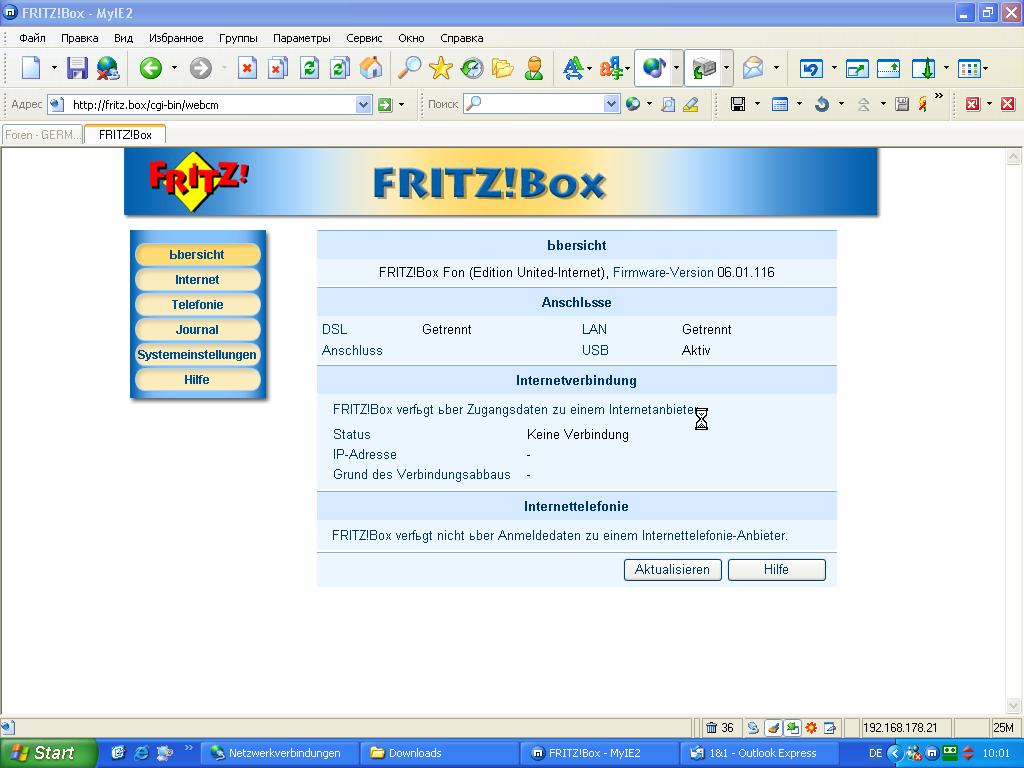Click the broom cleanup icon in status bar
Image resolution: width=1024 pixels, height=768 pixels.
[773, 728]
